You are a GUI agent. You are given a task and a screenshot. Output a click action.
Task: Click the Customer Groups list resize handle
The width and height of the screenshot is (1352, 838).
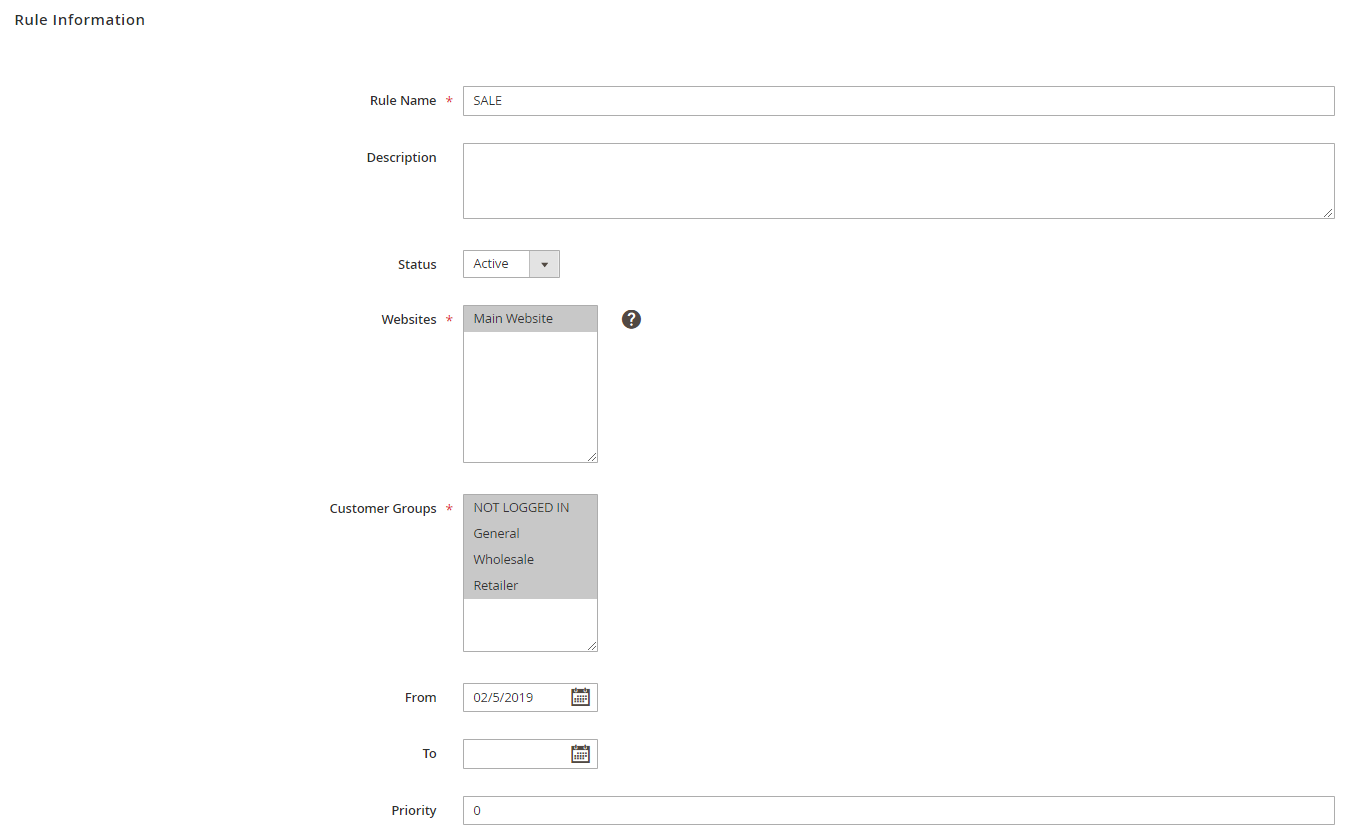click(x=592, y=646)
